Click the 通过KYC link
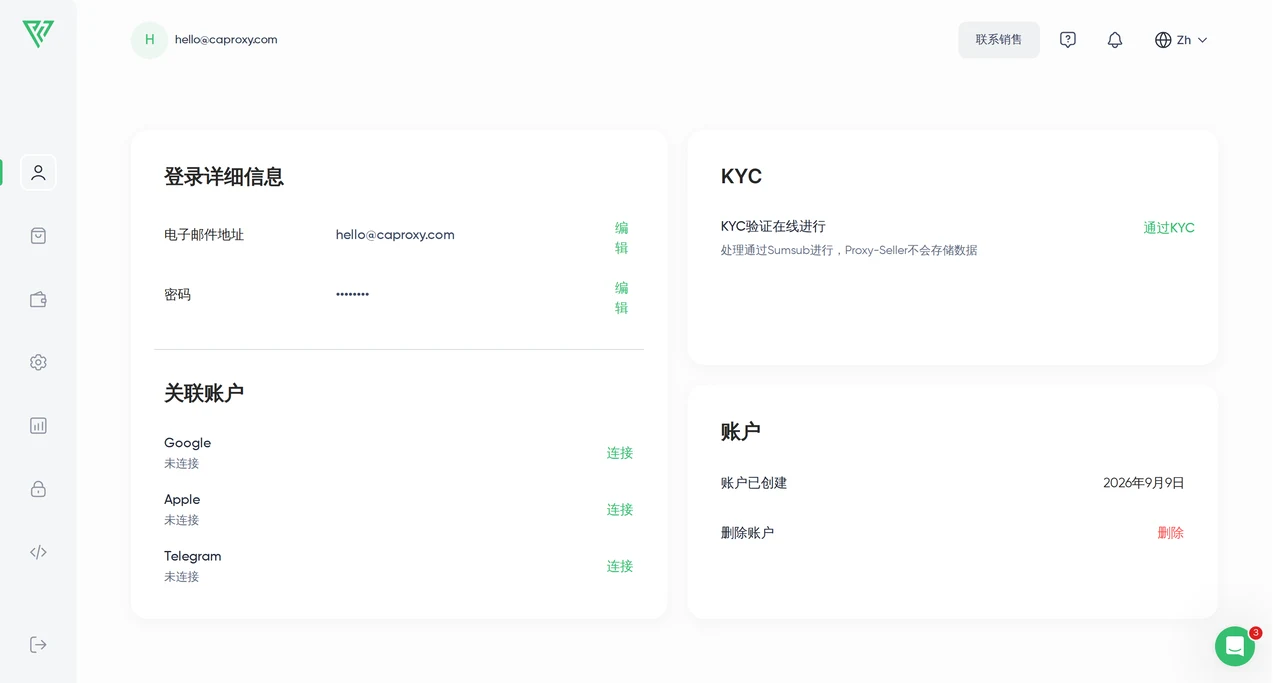The height and width of the screenshot is (683, 1280). click(x=1169, y=228)
